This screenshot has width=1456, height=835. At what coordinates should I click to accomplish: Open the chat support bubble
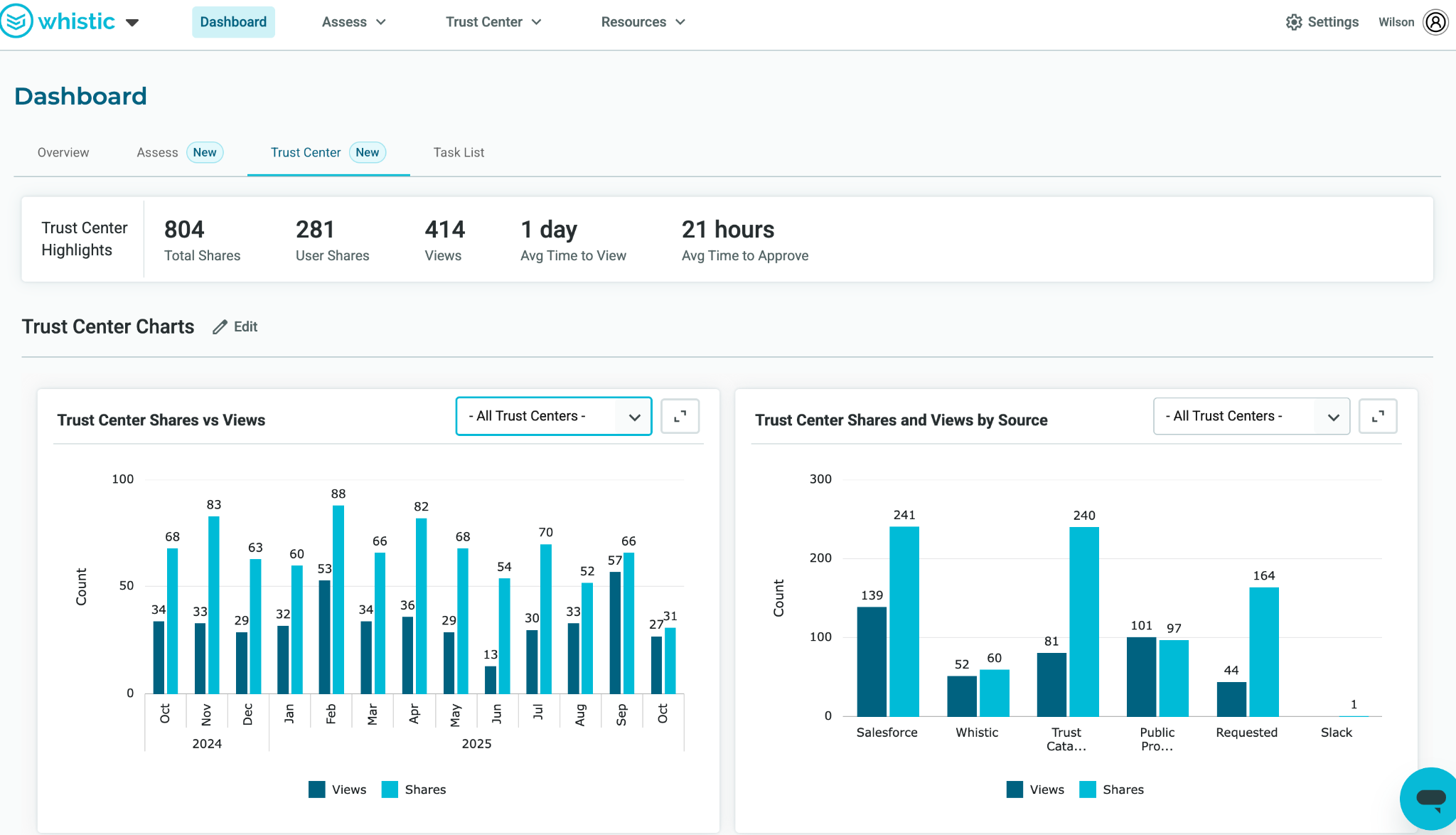1429,798
